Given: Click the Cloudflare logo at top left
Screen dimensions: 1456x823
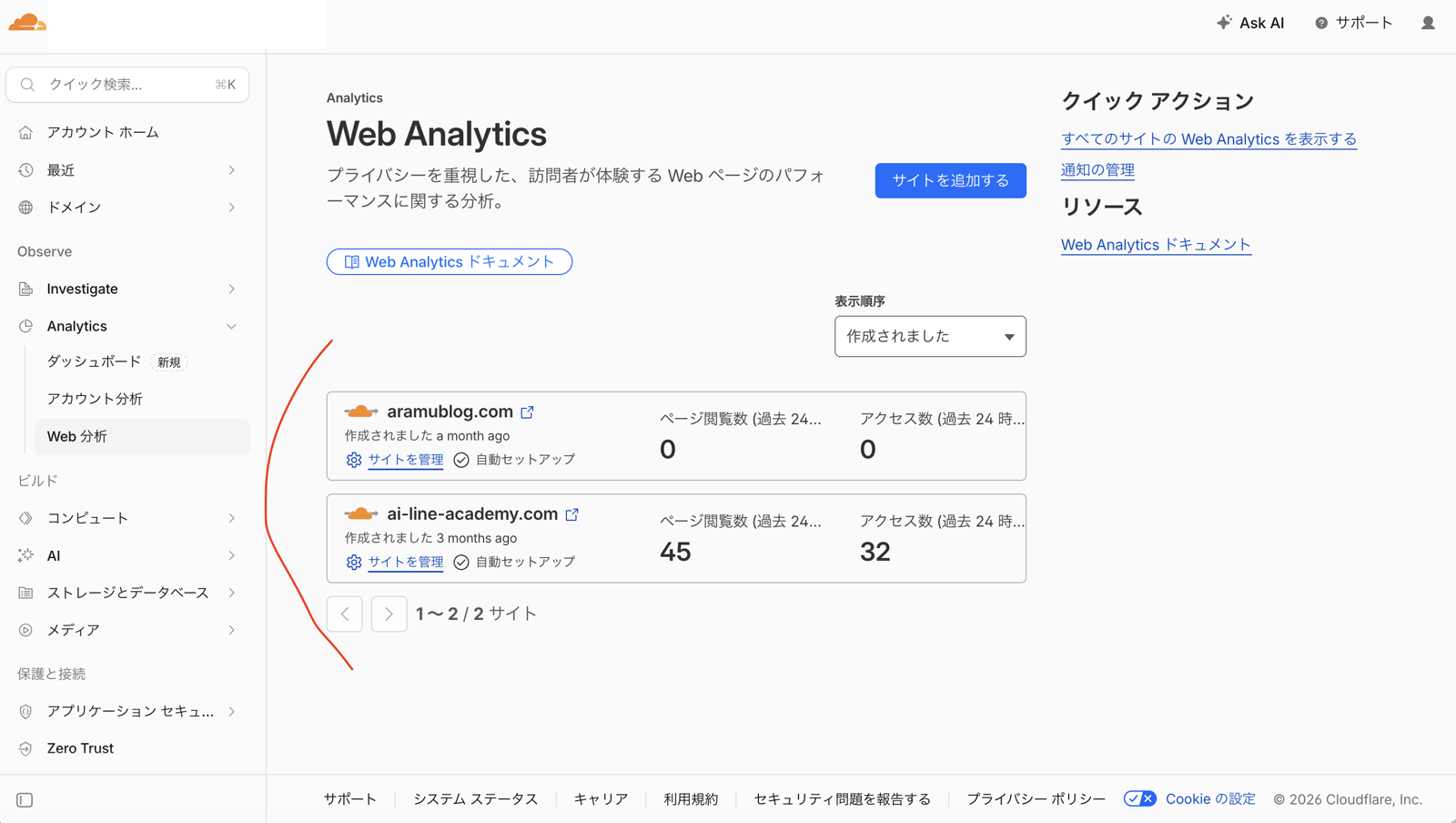Looking at the screenshot, I should [27, 22].
